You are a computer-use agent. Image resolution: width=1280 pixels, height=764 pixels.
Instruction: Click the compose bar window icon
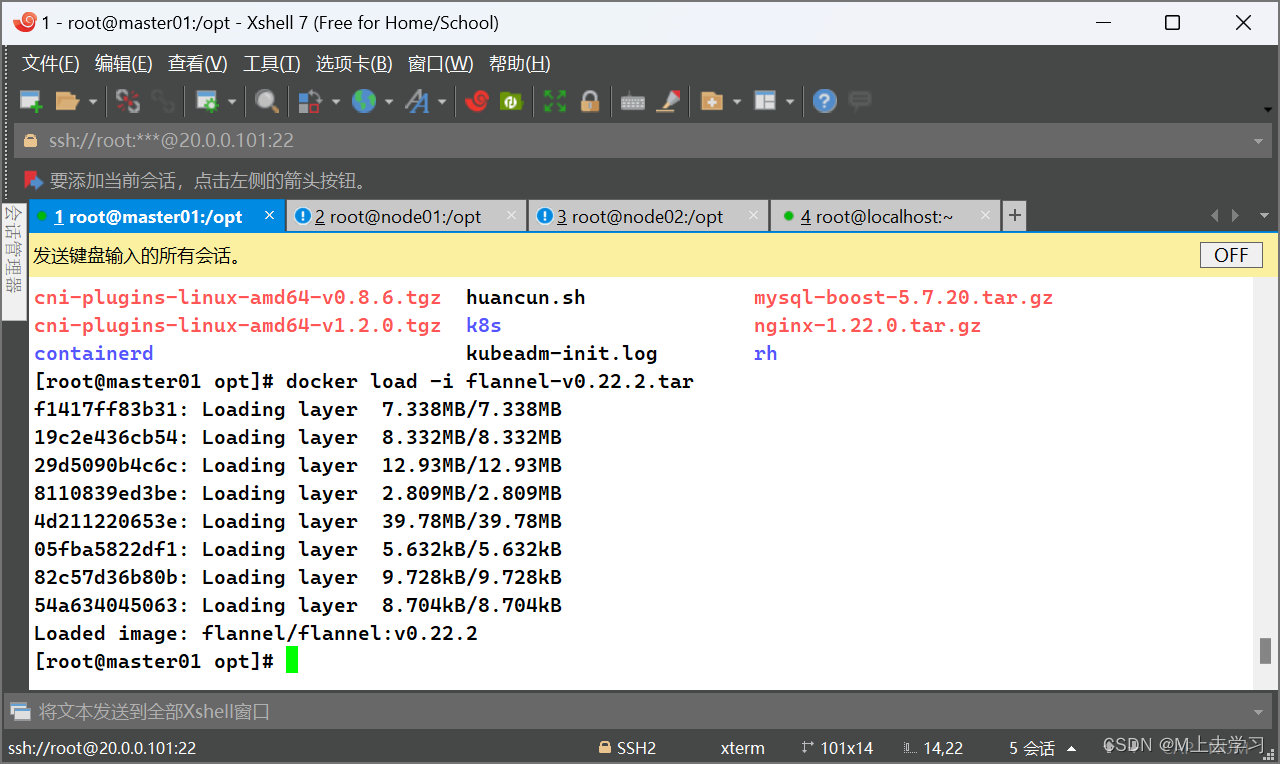(20, 712)
